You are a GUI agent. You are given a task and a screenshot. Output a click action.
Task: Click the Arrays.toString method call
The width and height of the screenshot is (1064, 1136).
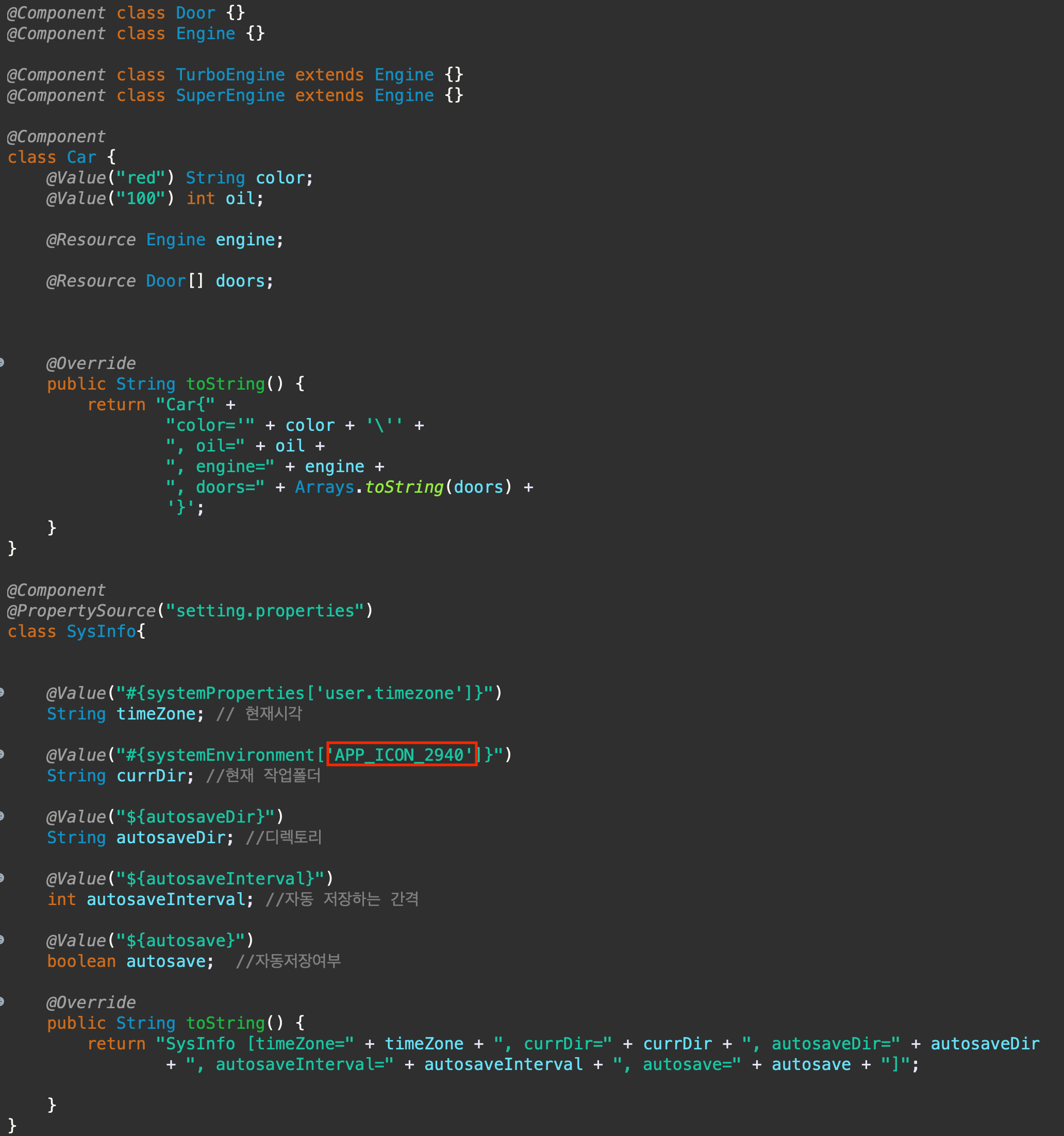point(404,487)
